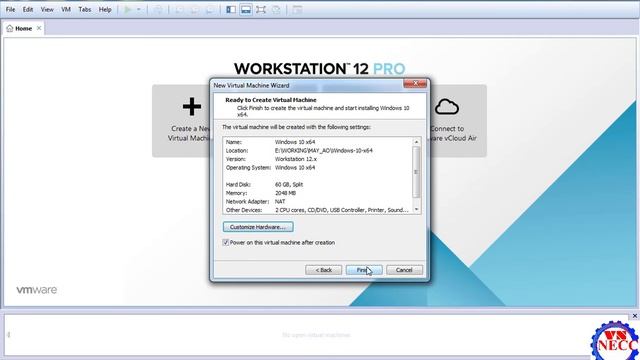Open the Help menu
This screenshot has width=640, height=360.
pyautogui.click(x=105, y=9)
